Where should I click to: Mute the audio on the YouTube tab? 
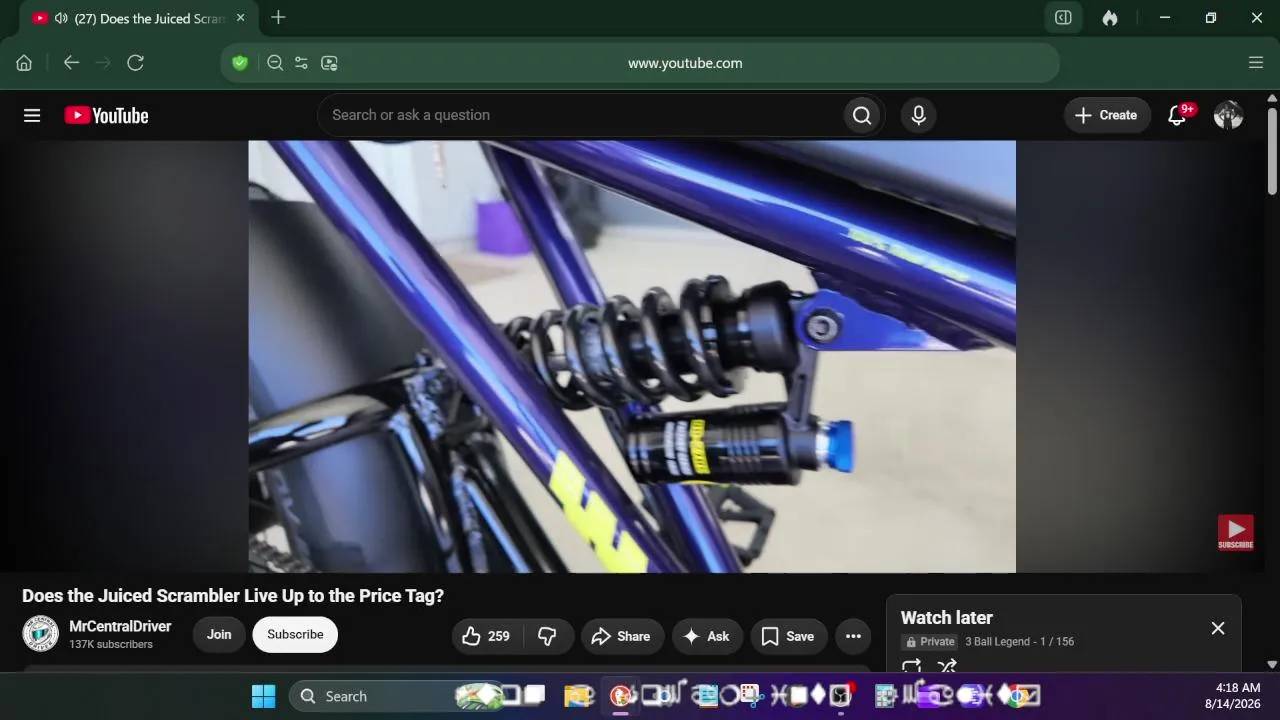(x=61, y=18)
